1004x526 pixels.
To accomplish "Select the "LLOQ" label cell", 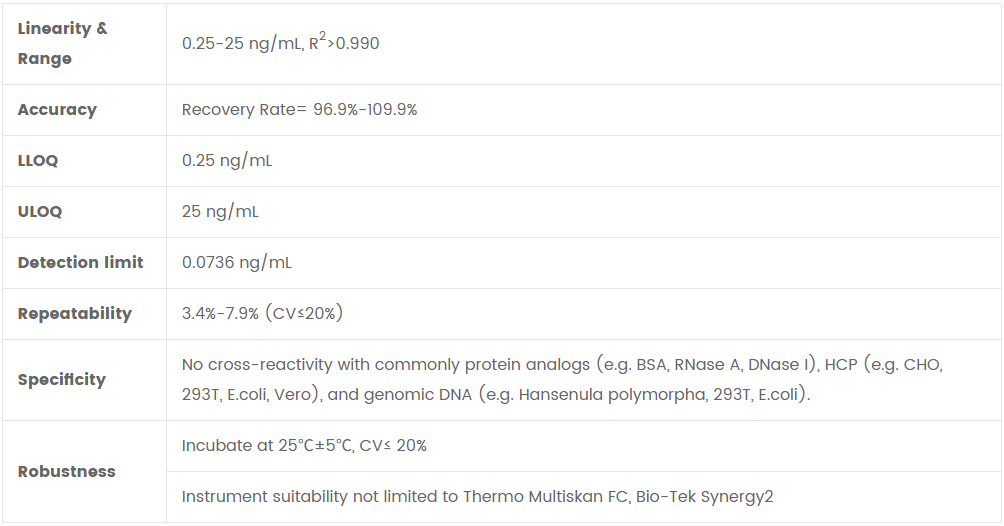I will coord(38,161).
